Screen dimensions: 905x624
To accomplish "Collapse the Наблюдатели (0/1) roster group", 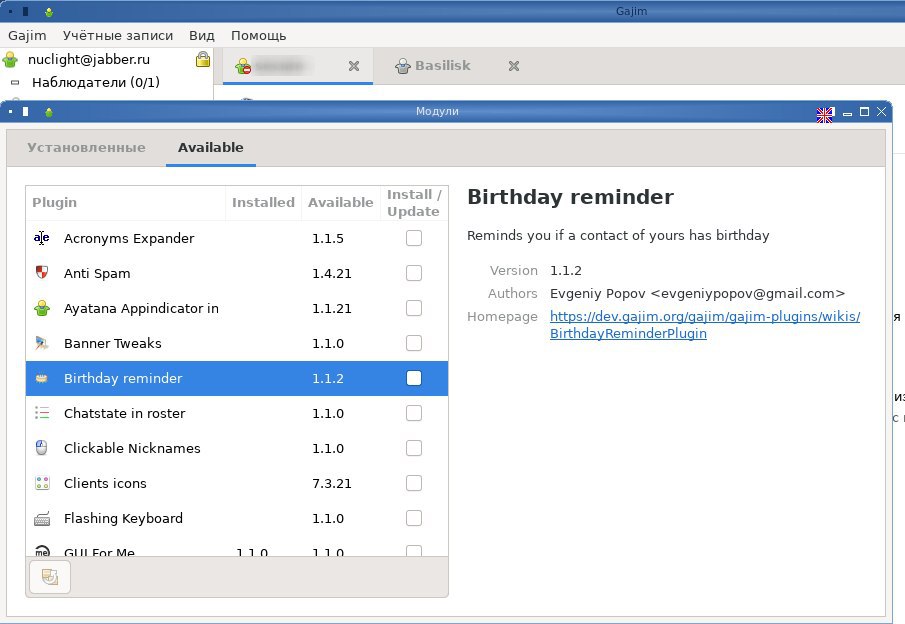I will [15, 83].
